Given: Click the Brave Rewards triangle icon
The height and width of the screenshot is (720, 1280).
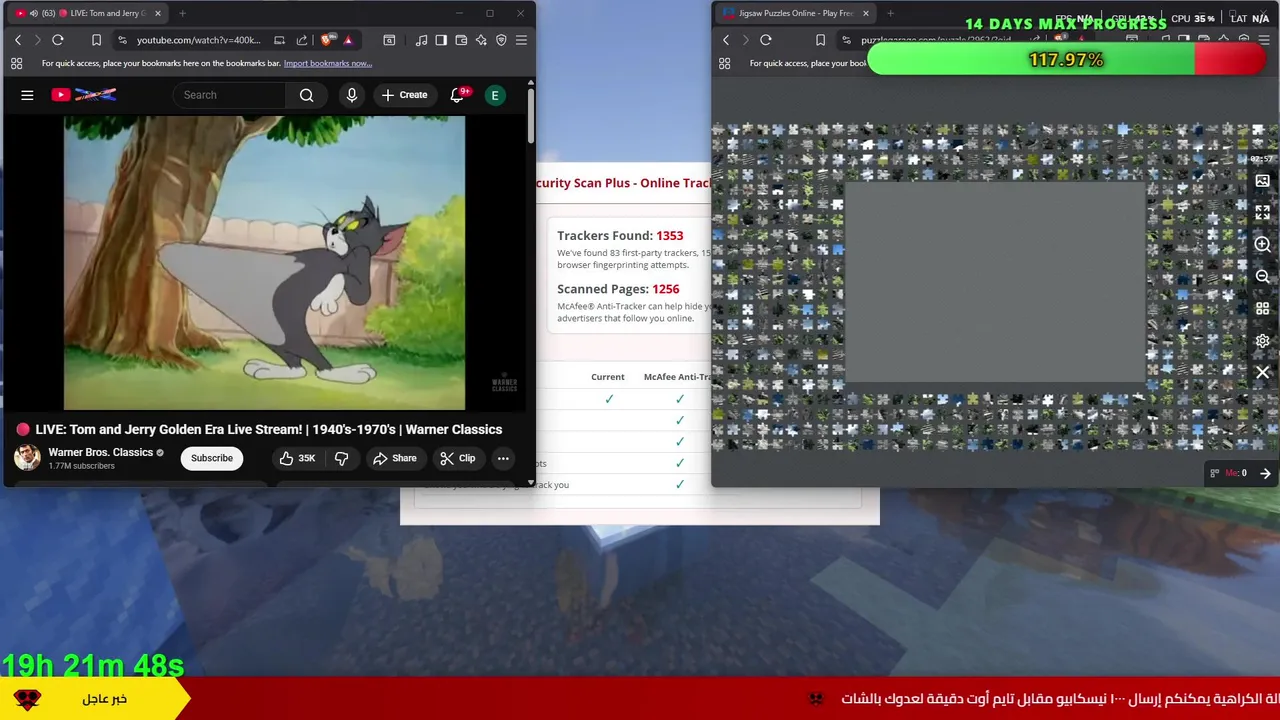Looking at the screenshot, I should point(348,40).
